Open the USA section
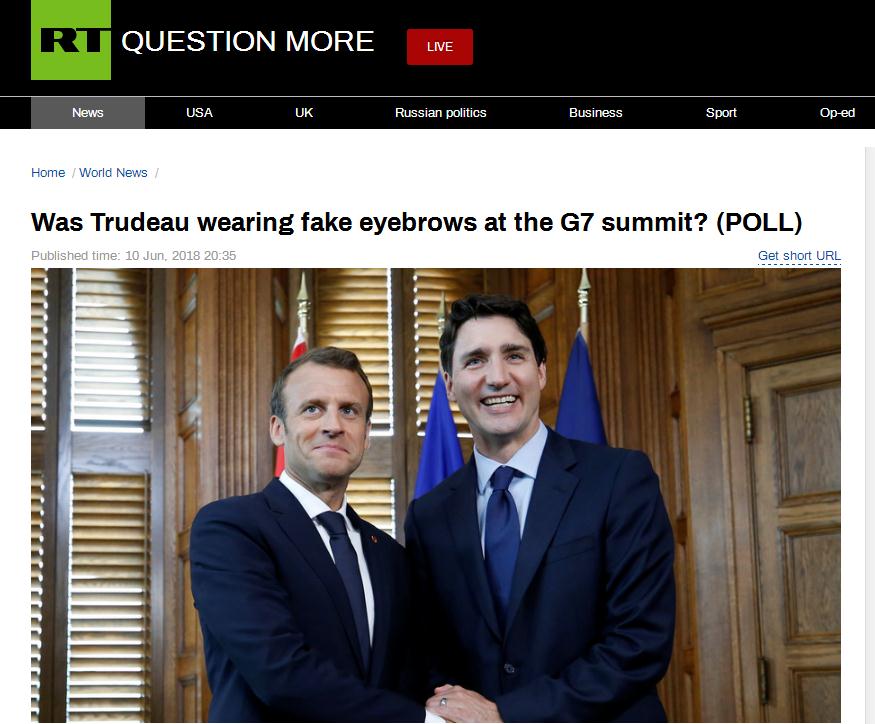Screen dimensions: 875x724 199,113
